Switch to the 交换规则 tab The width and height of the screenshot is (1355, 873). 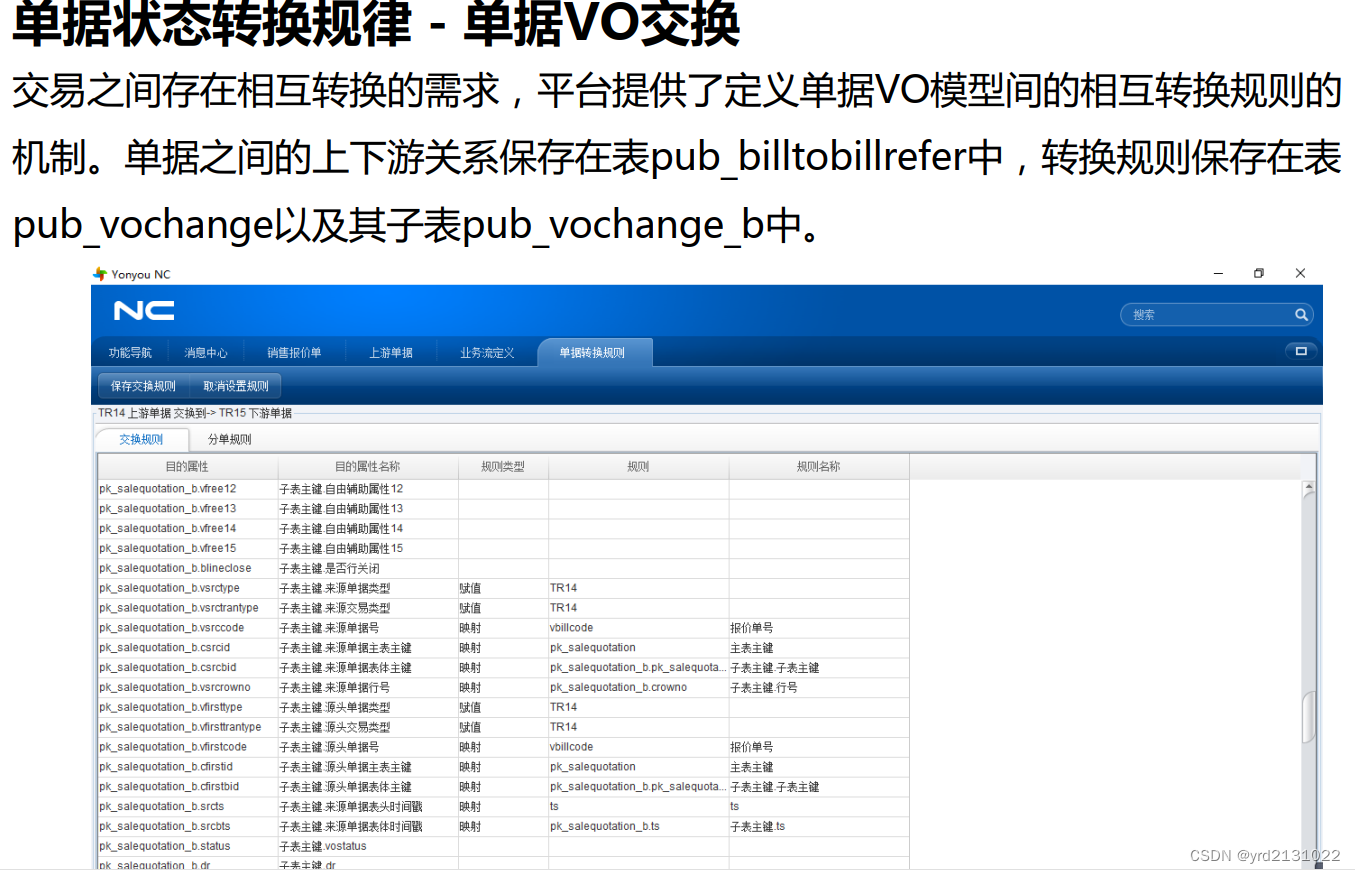pos(142,439)
